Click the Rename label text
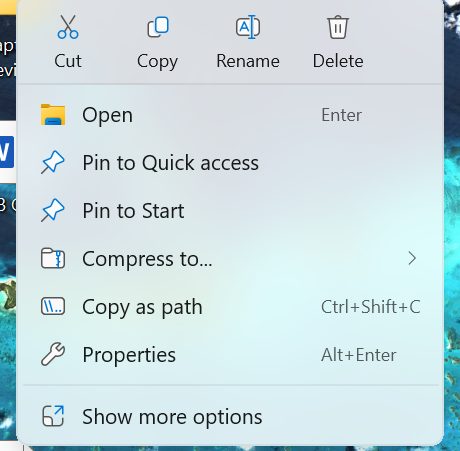This screenshot has width=460, height=451. tap(248, 61)
